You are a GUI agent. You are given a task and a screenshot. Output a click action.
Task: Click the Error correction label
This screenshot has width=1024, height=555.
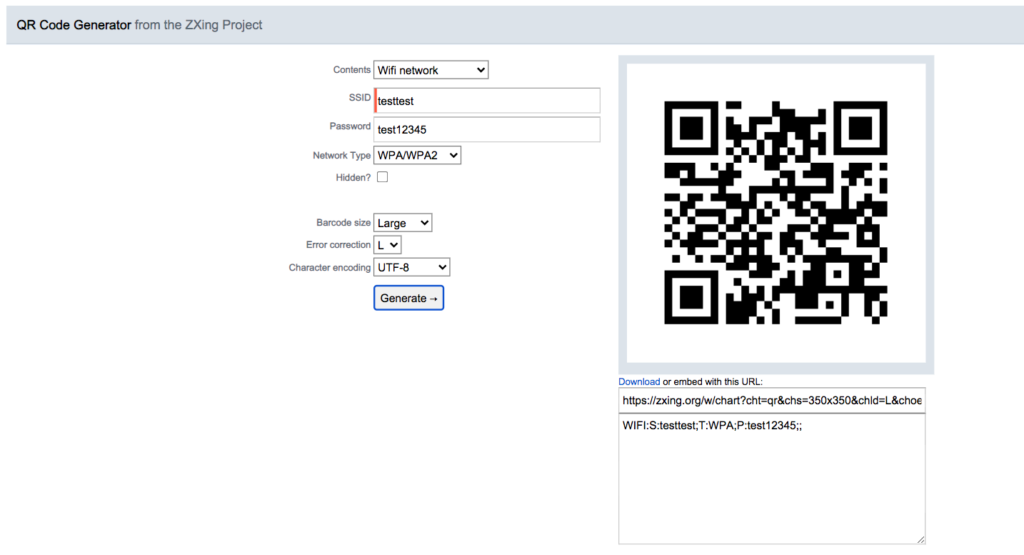[x=338, y=245]
